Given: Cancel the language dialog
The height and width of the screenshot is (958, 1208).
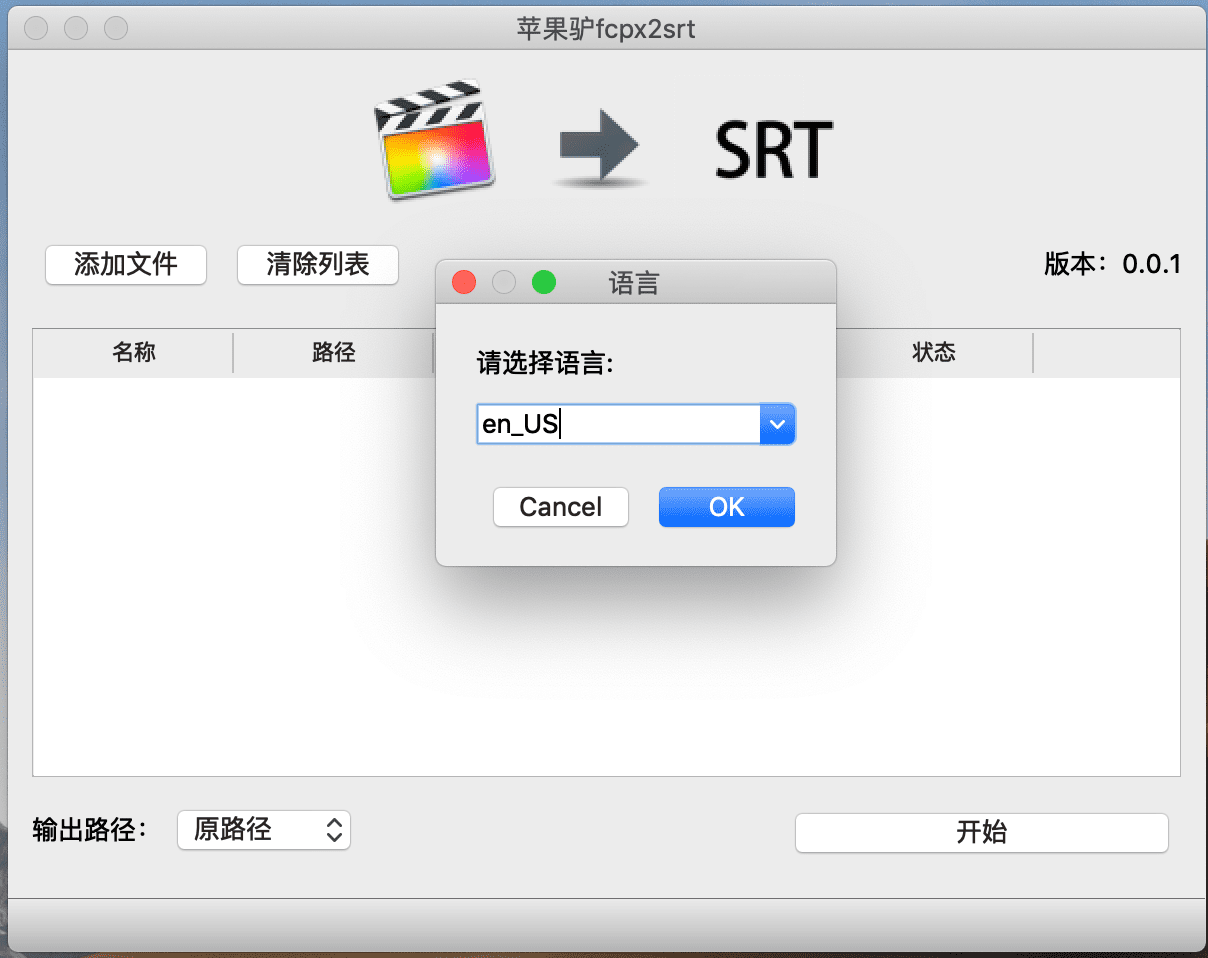Looking at the screenshot, I should click(561, 507).
